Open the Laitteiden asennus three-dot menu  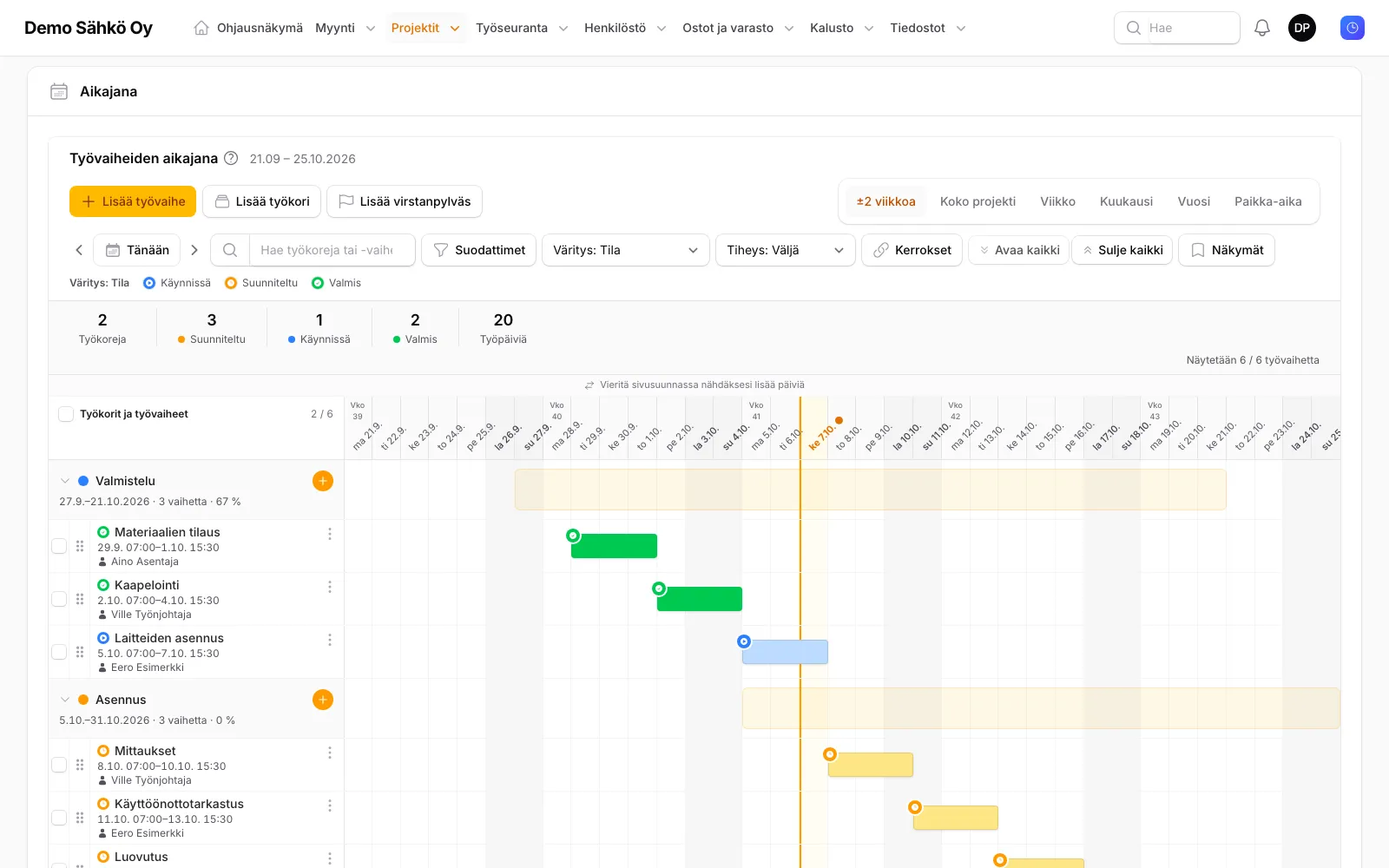(330, 640)
